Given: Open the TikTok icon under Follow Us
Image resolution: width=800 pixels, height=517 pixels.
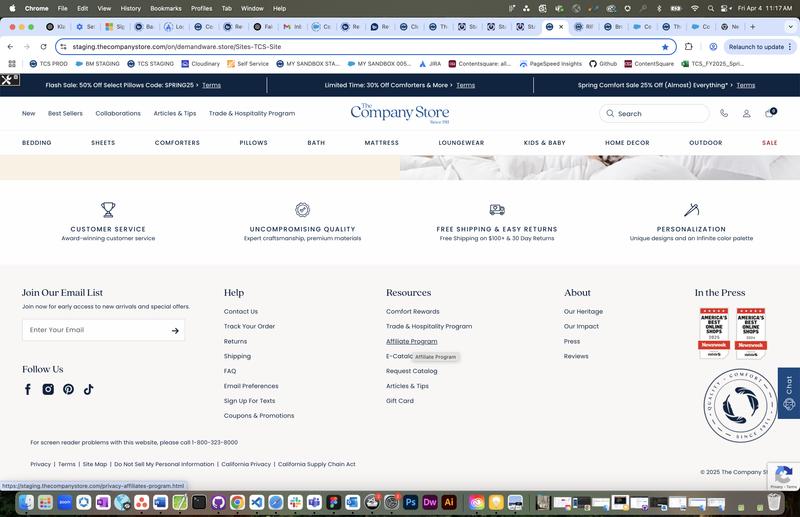Looking at the screenshot, I should point(88,389).
